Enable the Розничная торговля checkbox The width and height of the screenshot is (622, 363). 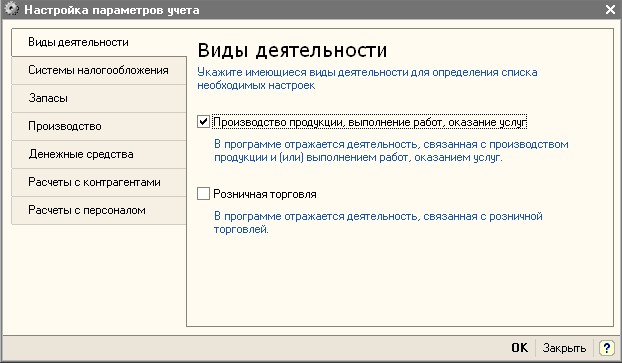(203, 194)
